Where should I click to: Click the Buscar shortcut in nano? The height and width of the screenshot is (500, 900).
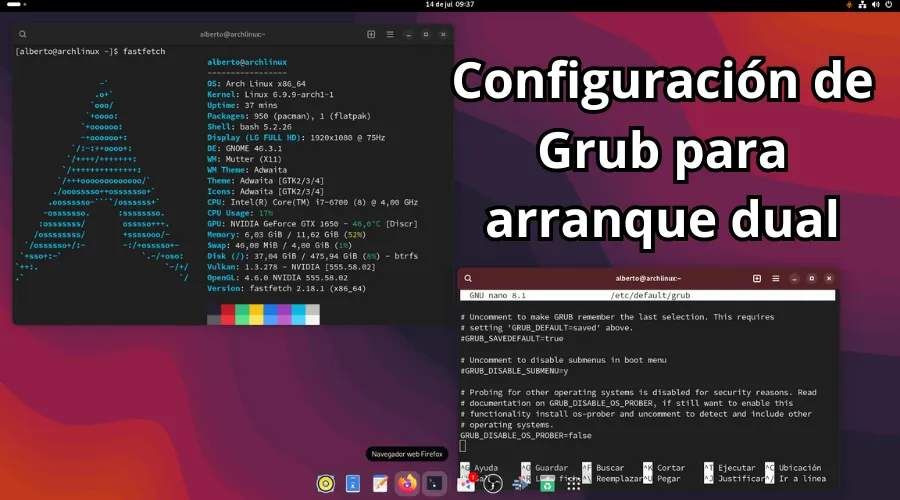coord(603,468)
